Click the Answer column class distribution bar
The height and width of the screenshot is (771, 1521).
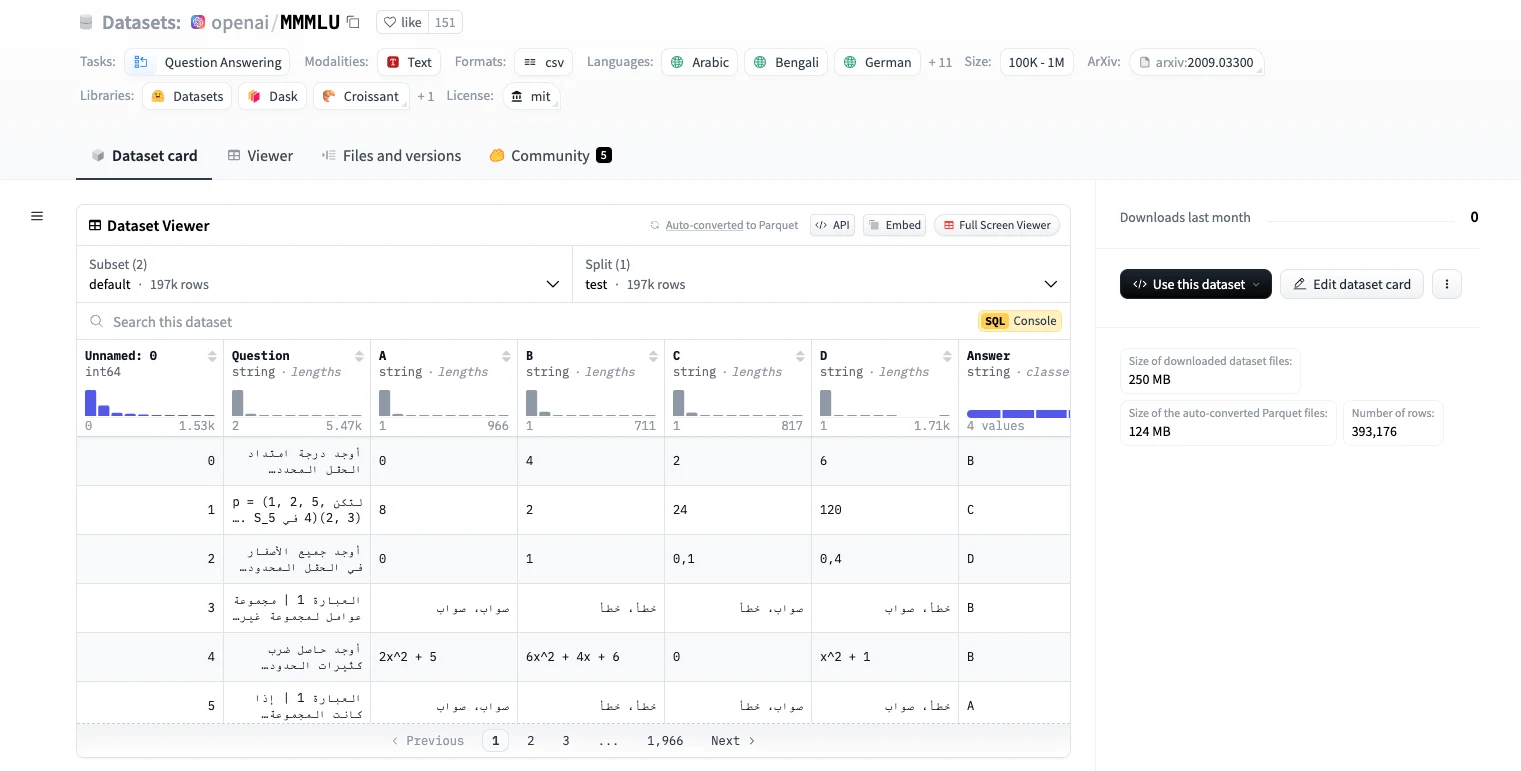click(x=1014, y=413)
